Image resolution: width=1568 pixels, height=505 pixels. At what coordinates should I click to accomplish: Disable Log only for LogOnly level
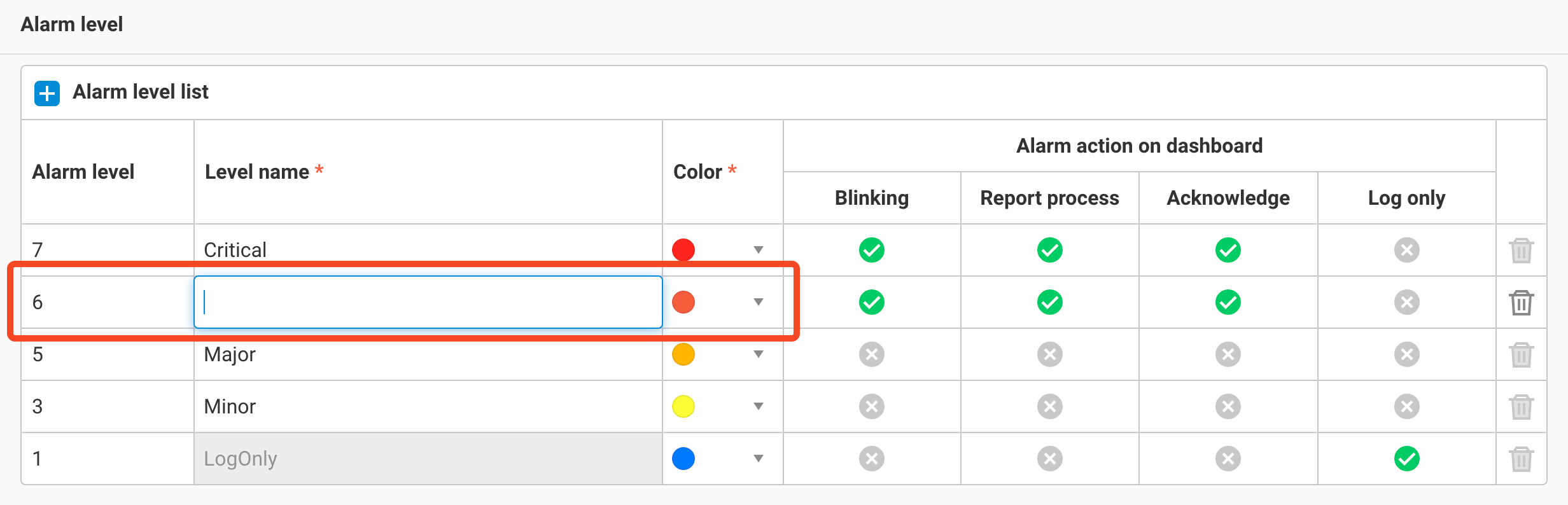[1406, 459]
